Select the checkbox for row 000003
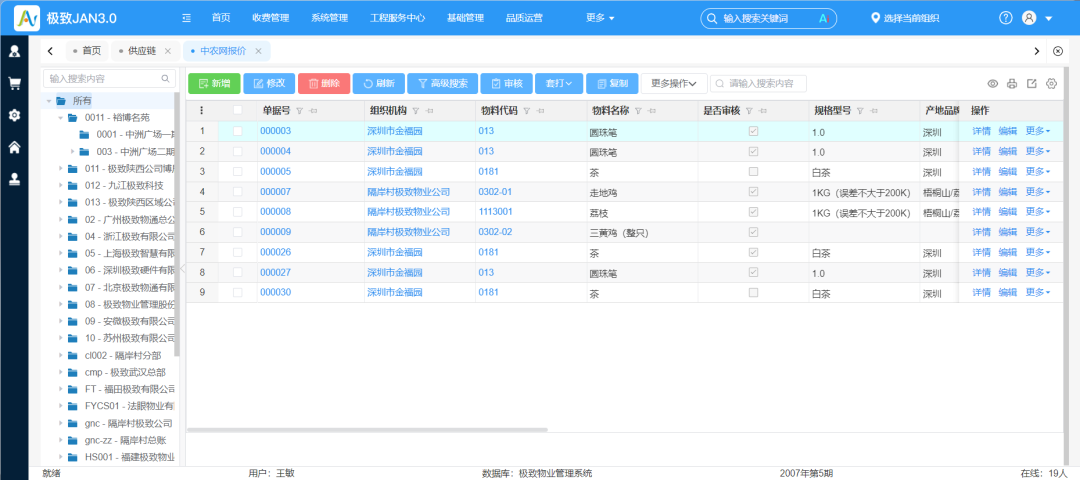The height and width of the screenshot is (480, 1080). (x=238, y=131)
